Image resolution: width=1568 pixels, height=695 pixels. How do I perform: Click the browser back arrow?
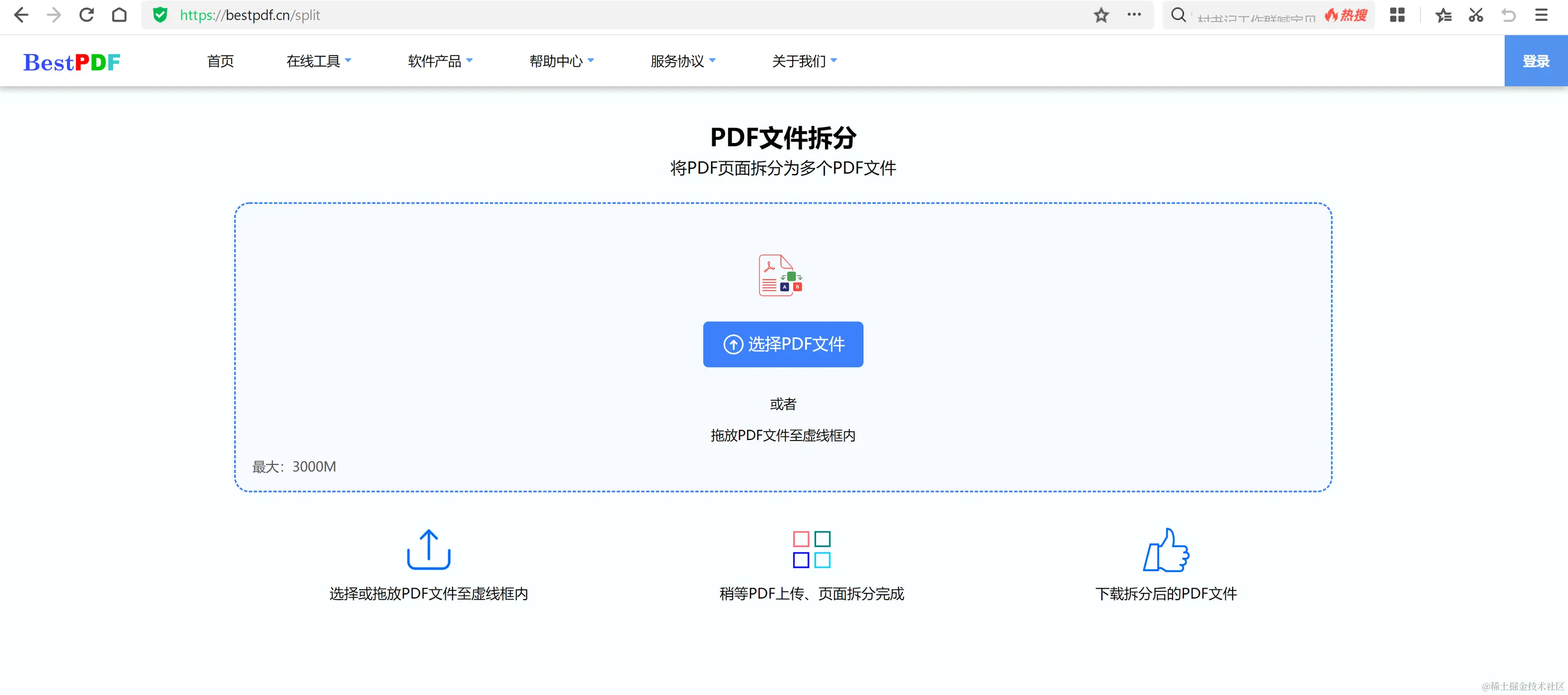[21, 15]
